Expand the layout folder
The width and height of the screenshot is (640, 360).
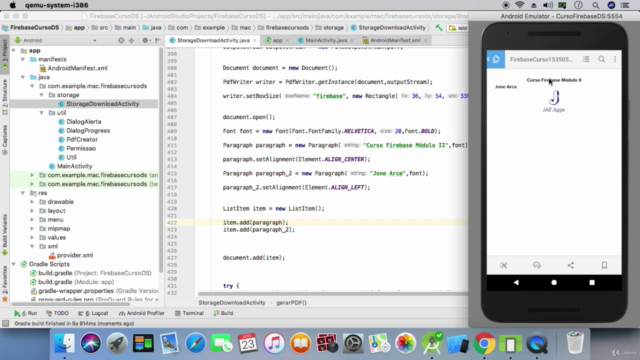(x=32, y=211)
